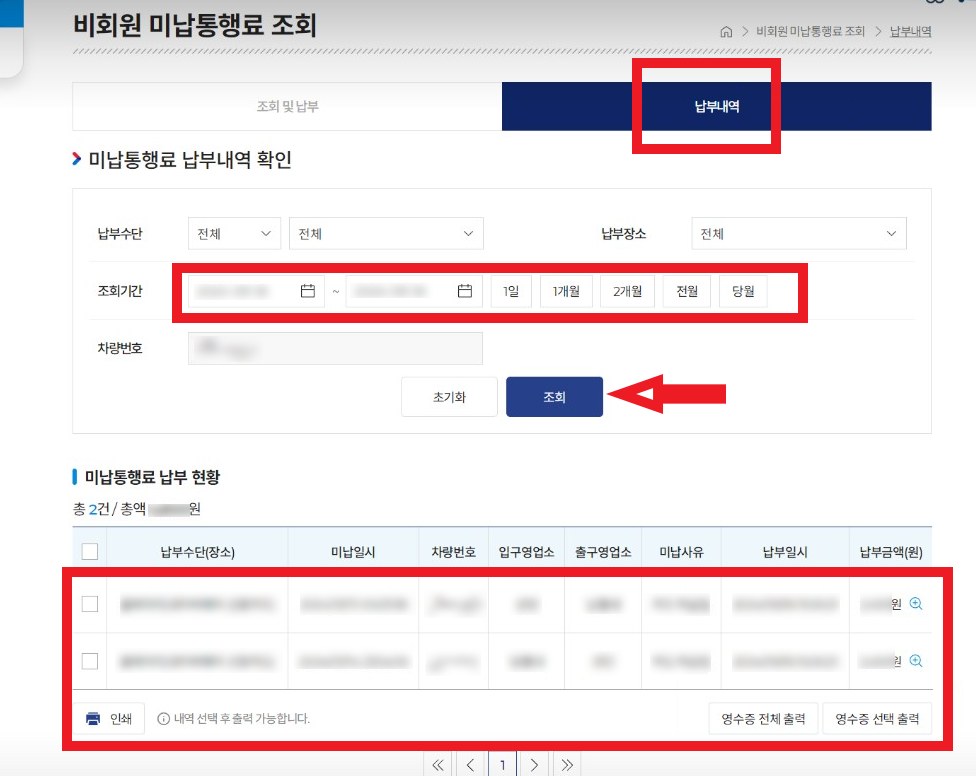Click the magnifier icon on the first payment row
The height and width of the screenshot is (776, 976).
click(916, 603)
